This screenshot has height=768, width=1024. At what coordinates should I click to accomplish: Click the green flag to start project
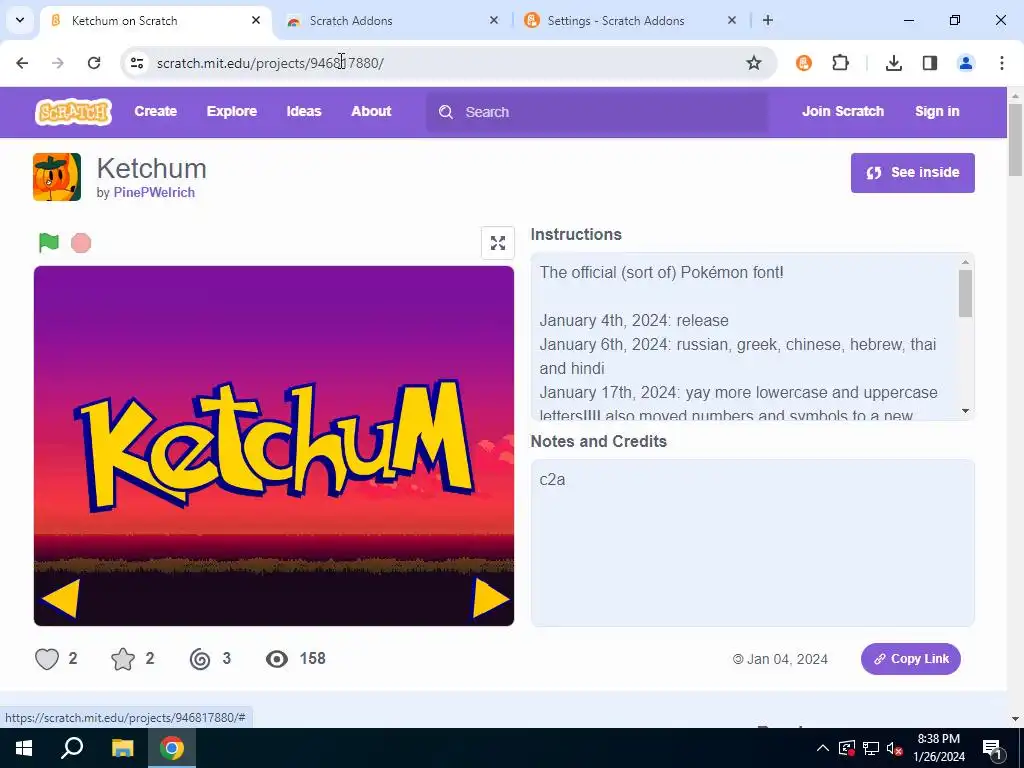coord(49,242)
